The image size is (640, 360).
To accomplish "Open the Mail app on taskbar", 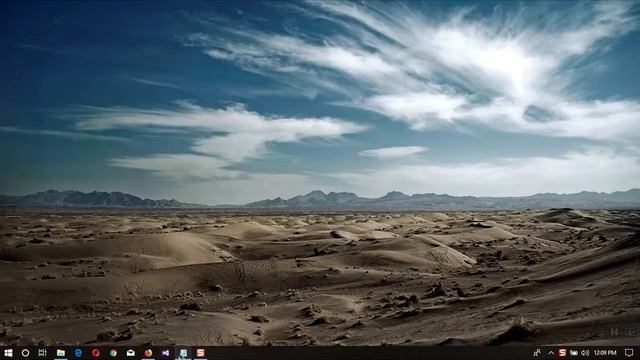I will tap(131, 353).
